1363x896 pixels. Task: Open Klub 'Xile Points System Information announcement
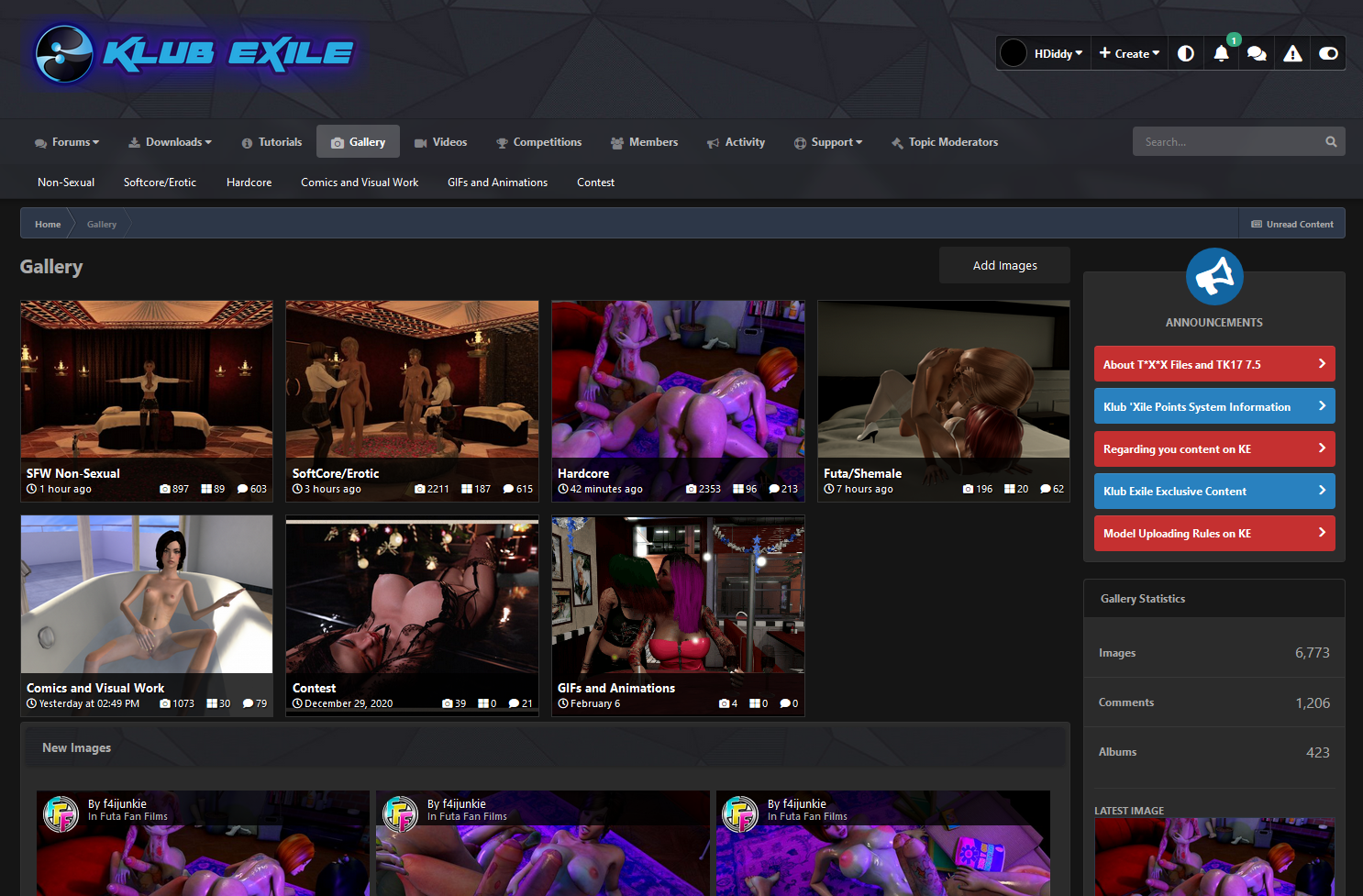[1214, 406]
